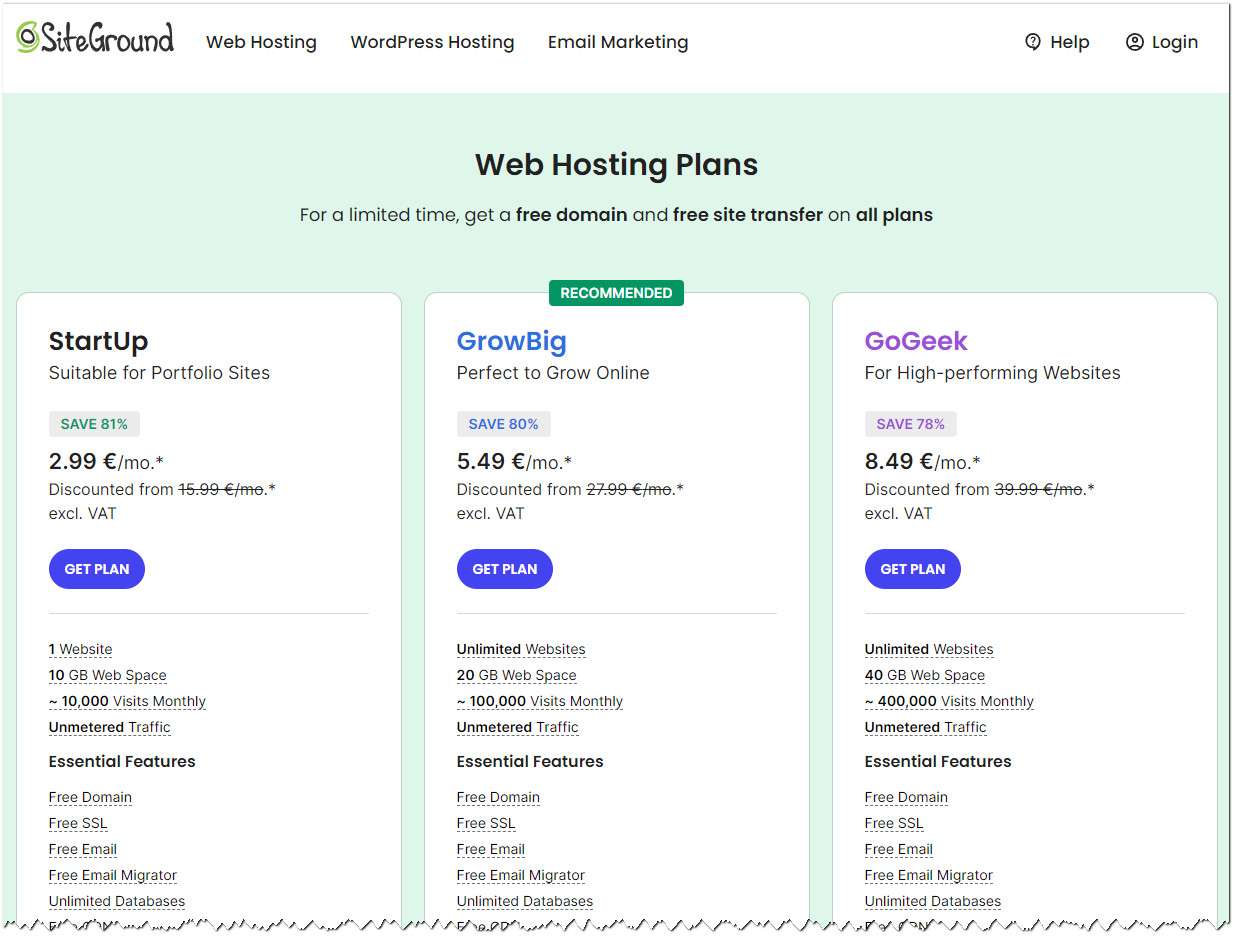Screen dimensions: 1233x940
Task: Click the Help question mark icon
Action: tap(1033, 42)
